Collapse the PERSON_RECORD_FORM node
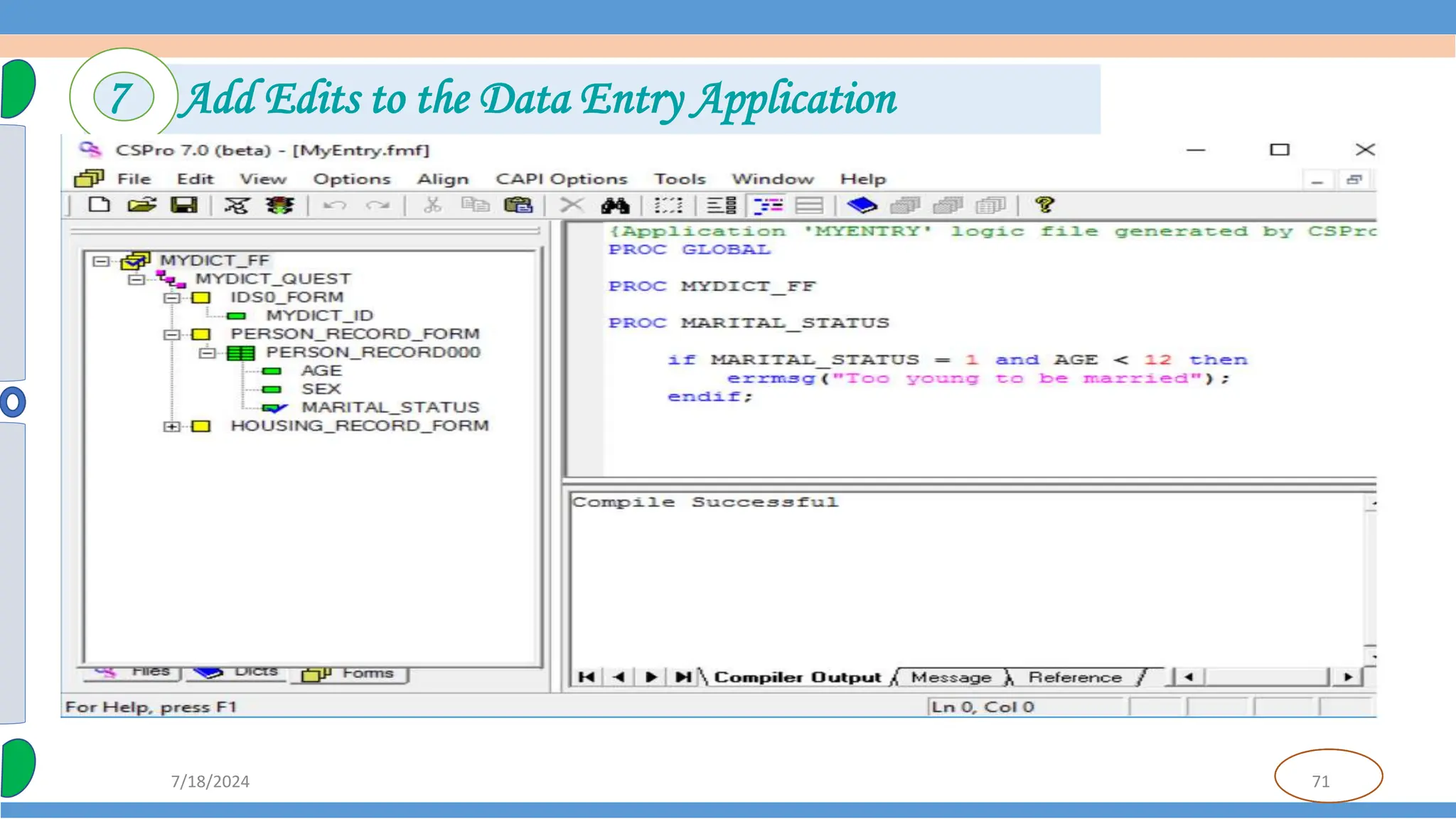This screenshot has width=1456, height=819. tap(172, 334)
